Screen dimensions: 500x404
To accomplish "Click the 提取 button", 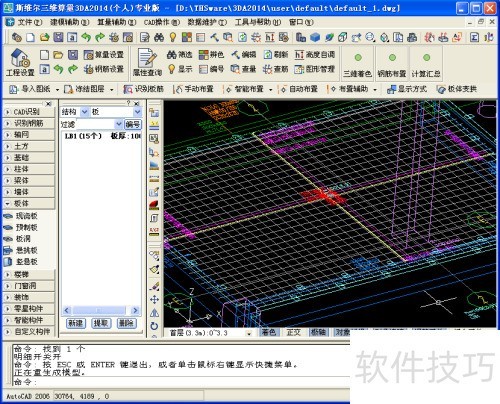I will 101,323.
